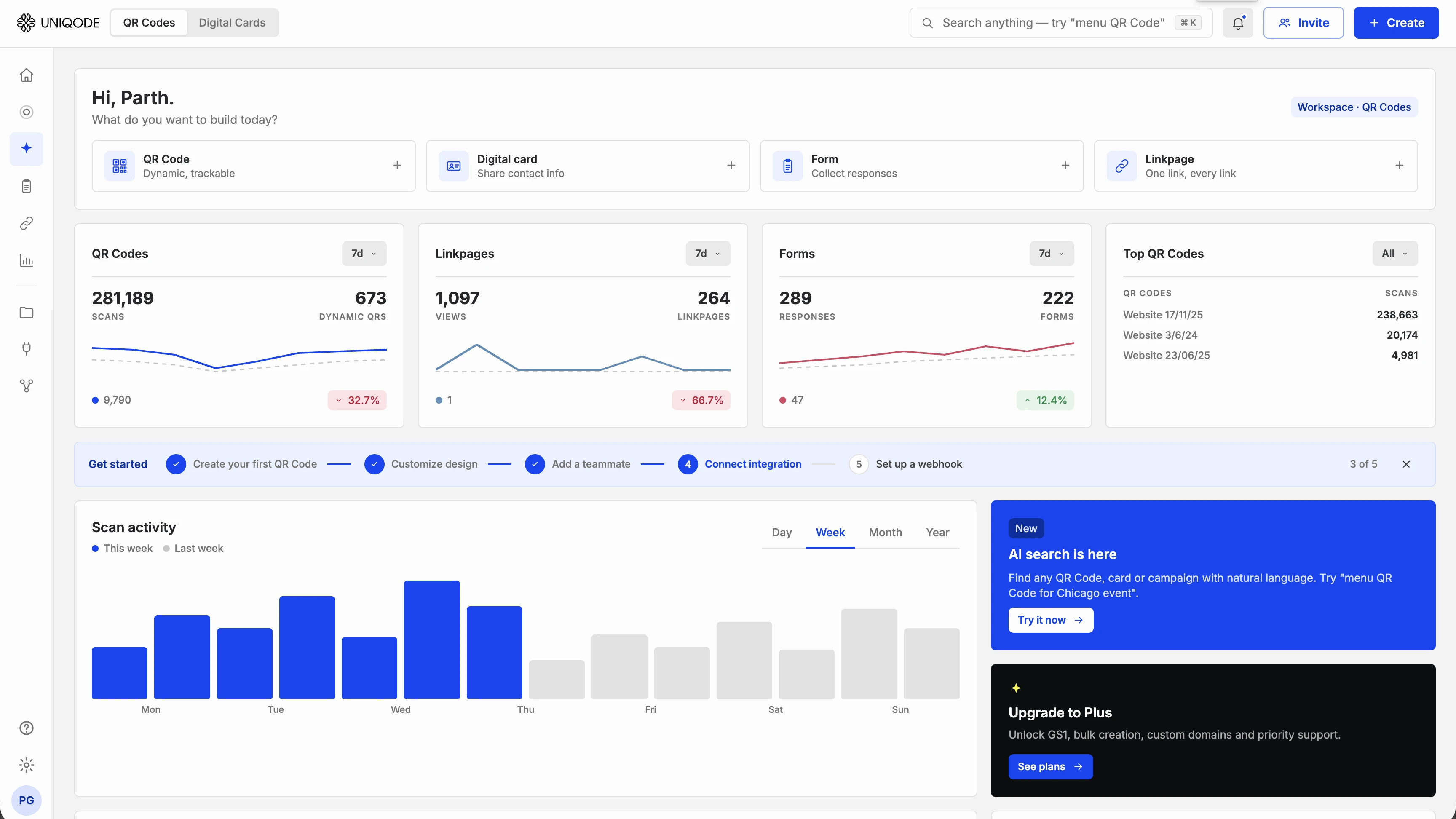This screenshot has height=819, width=1456.
Task: Focus the Search anything field
Action: click(x=1060, y=23)
